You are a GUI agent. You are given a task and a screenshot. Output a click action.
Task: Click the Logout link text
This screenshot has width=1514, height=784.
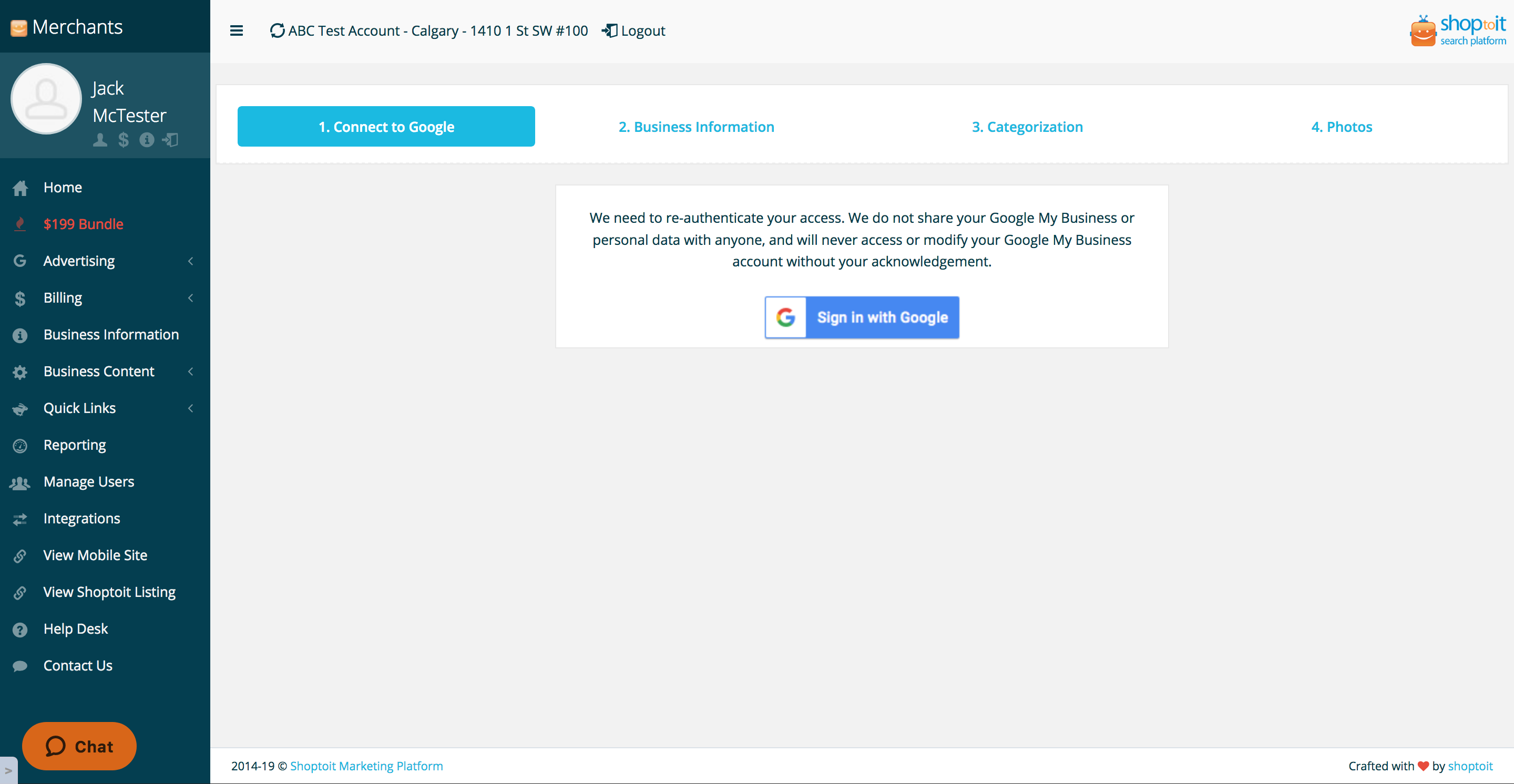click(x=643, y=30)
